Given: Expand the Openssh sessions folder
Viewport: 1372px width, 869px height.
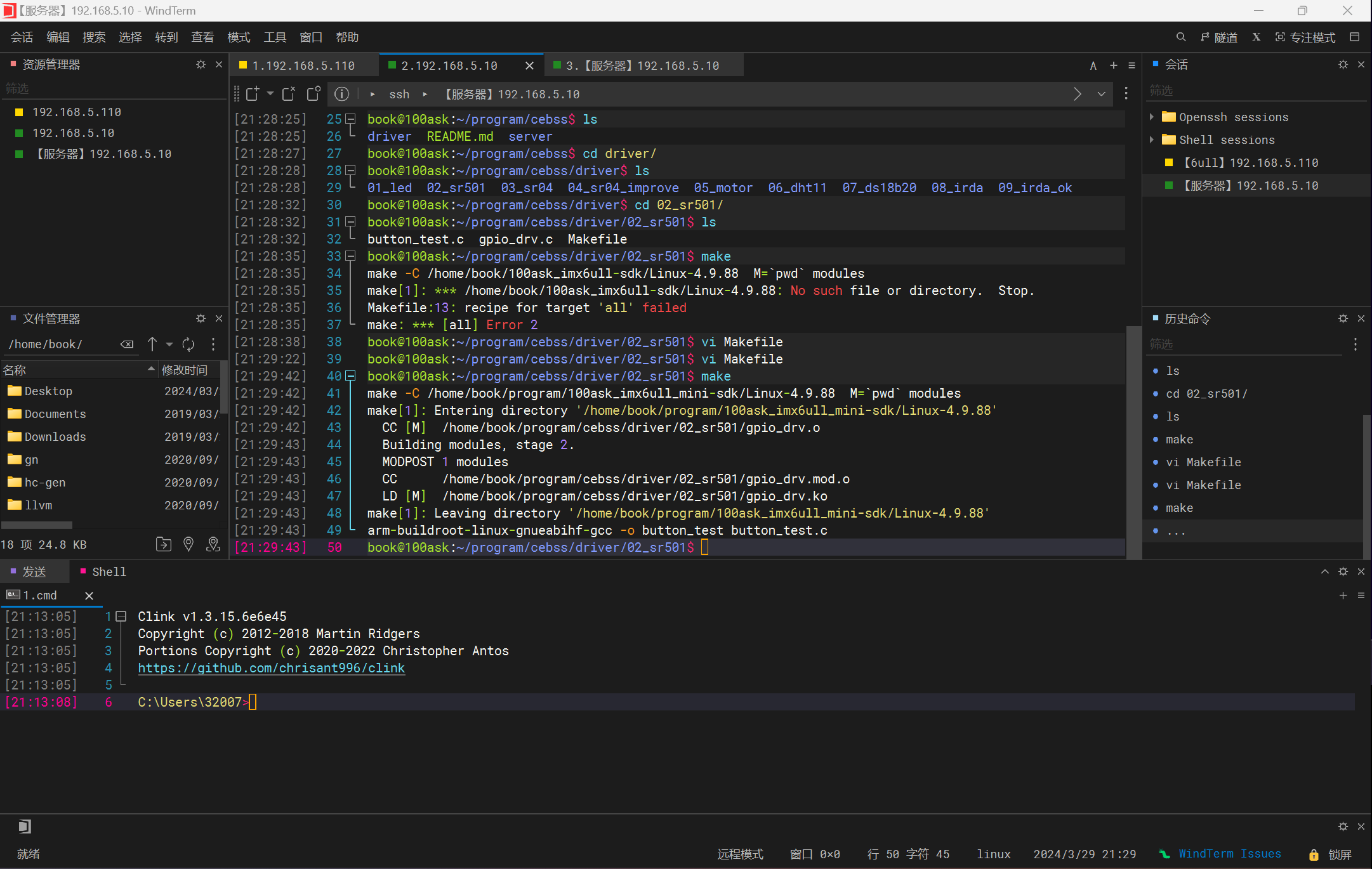Looking at the screenshot, I should pyautogui.click(x=1152, y=117).
